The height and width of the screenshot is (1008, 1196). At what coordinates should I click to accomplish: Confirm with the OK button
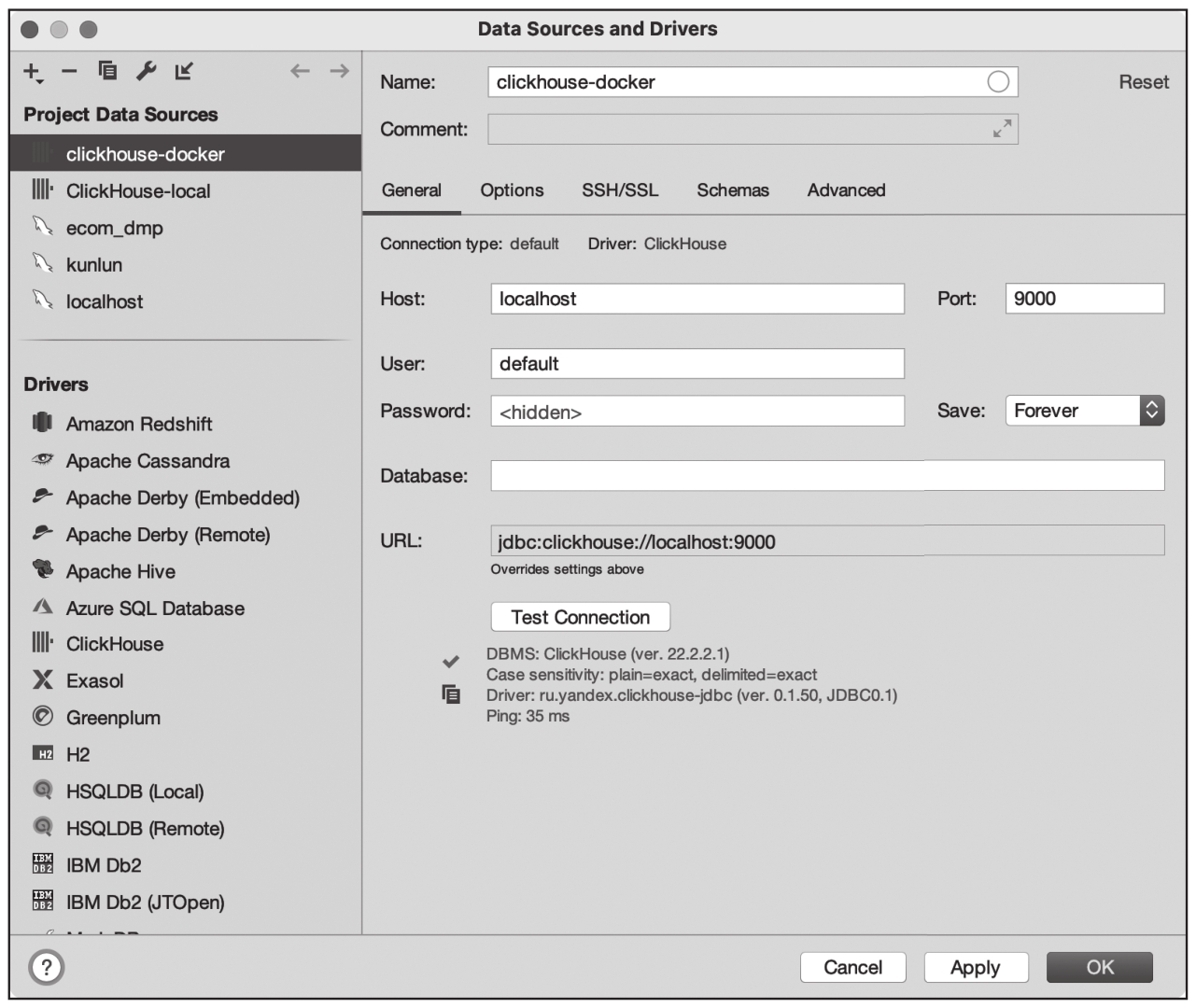click(x=1100, y=967)
